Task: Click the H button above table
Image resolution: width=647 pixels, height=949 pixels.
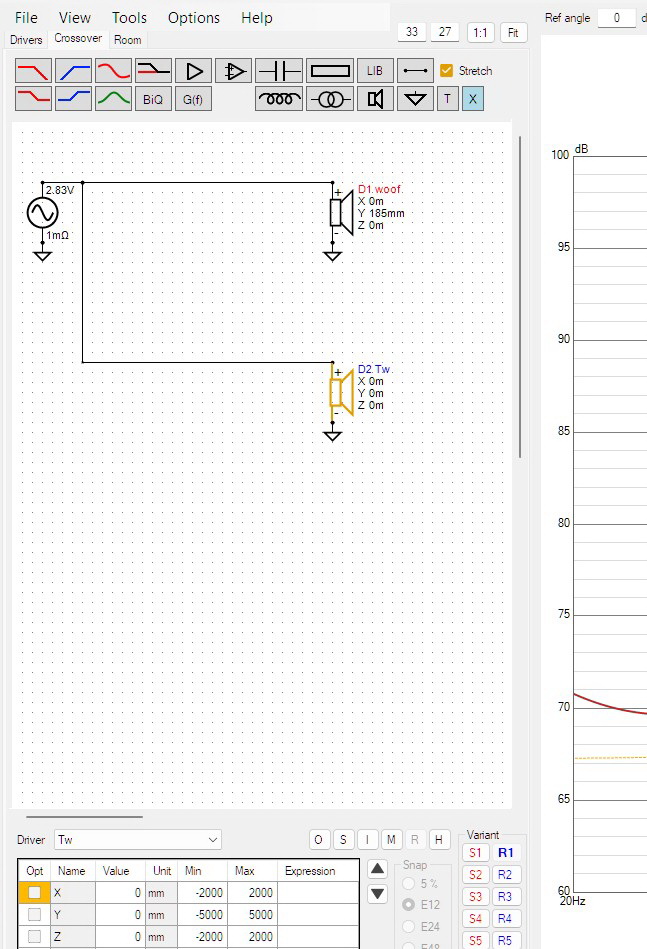Action: click(439, 839)
